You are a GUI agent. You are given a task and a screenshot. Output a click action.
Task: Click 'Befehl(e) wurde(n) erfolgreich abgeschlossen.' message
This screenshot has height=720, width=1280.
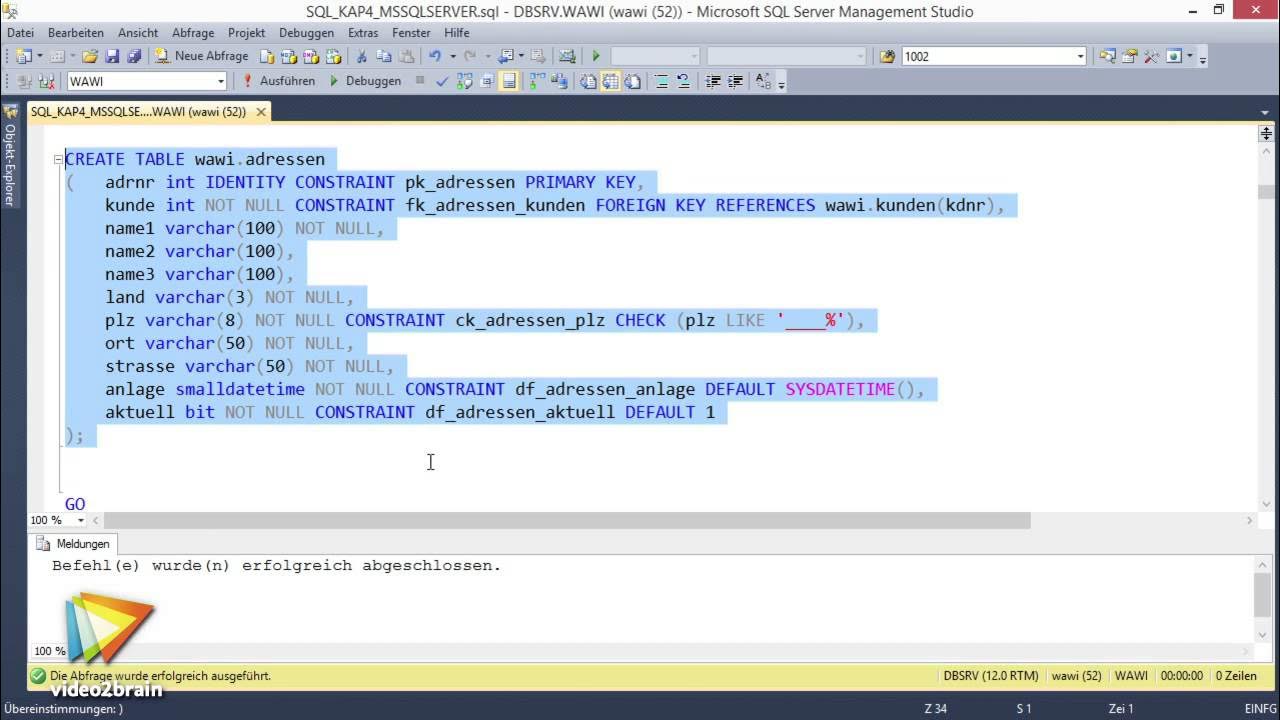coord(276,566)
